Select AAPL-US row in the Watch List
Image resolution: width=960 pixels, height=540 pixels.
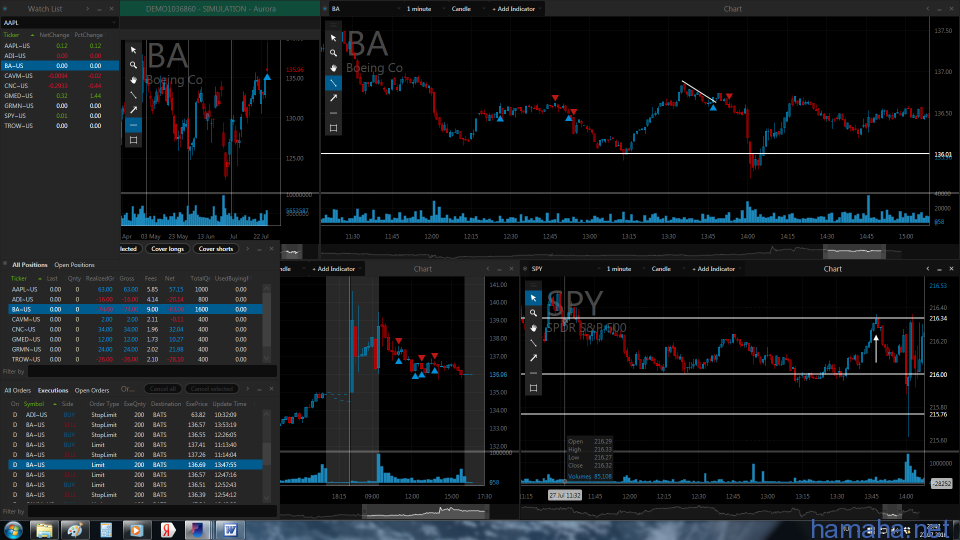click(x=59, y=46)
